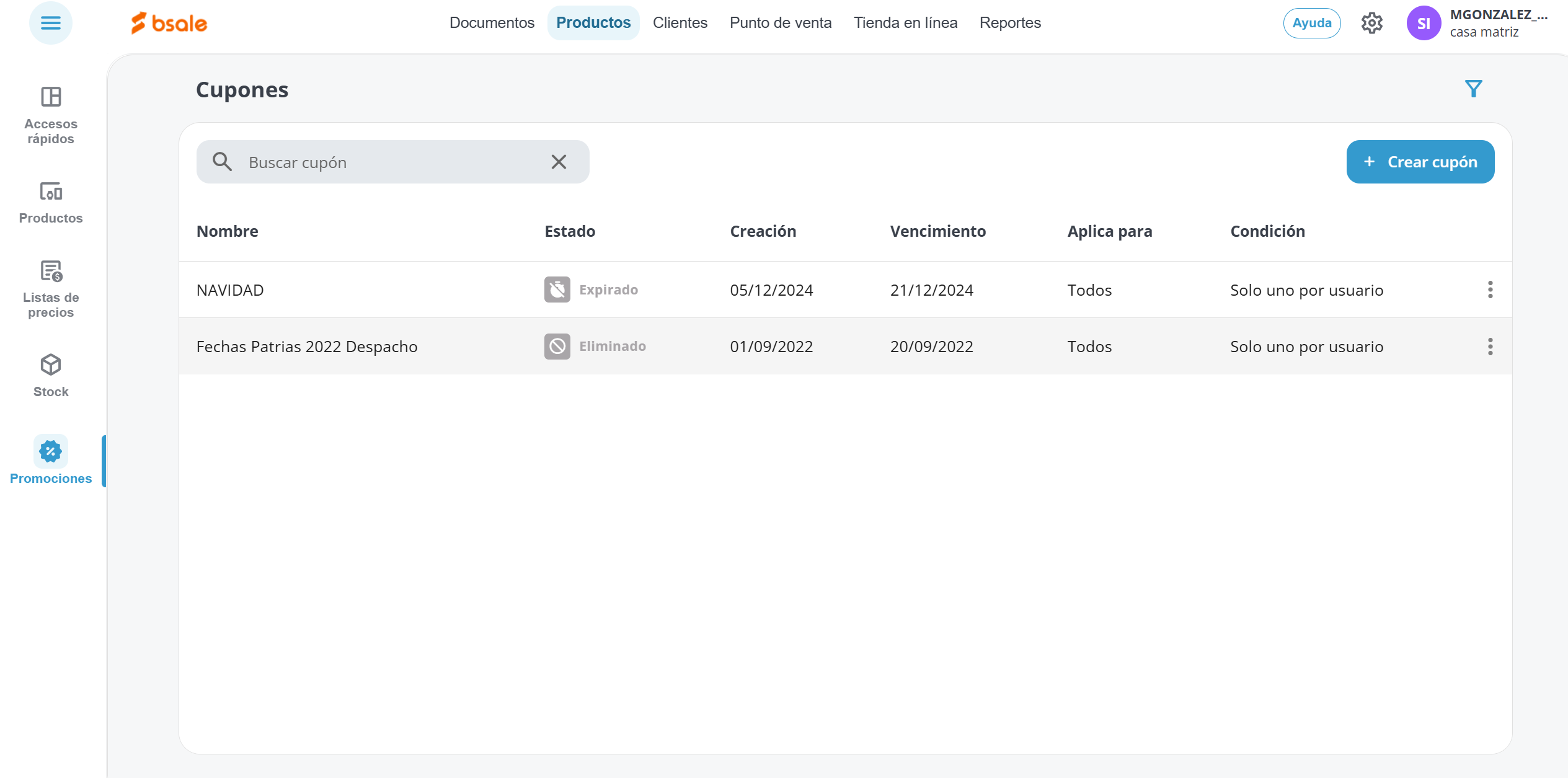Viewport: 1568px width, 778px height.
Task: Click the Crear cupón button
Action: coord(1420,162)
